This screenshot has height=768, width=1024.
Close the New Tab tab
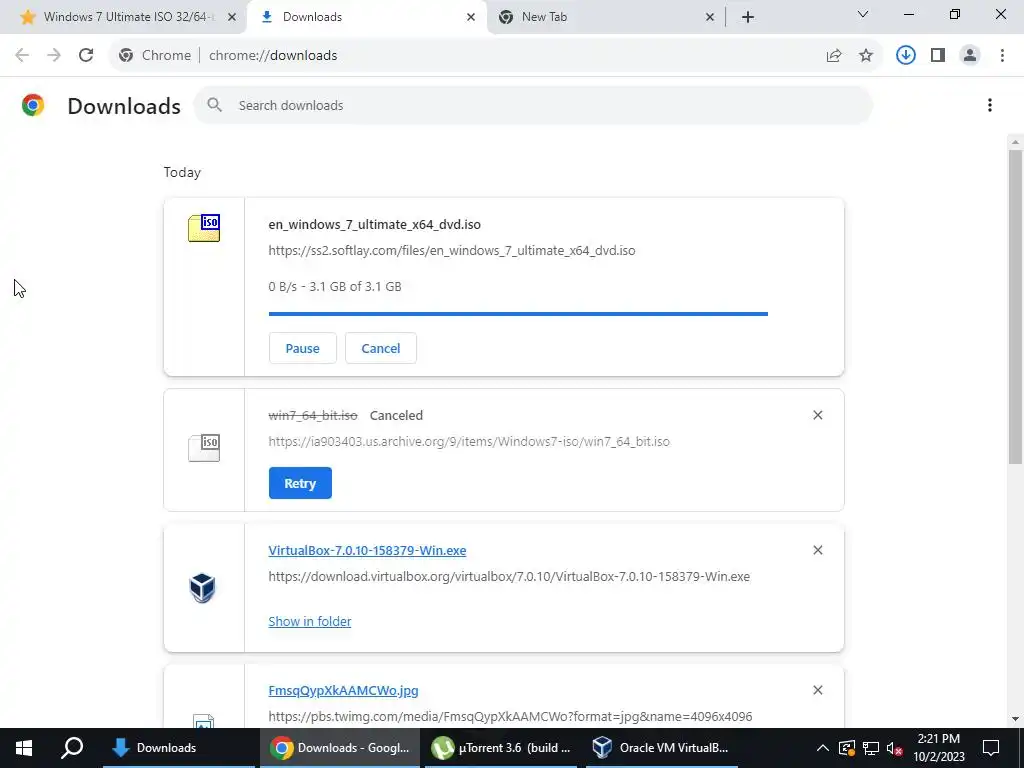pyautogui.click(x=710, y=17)
